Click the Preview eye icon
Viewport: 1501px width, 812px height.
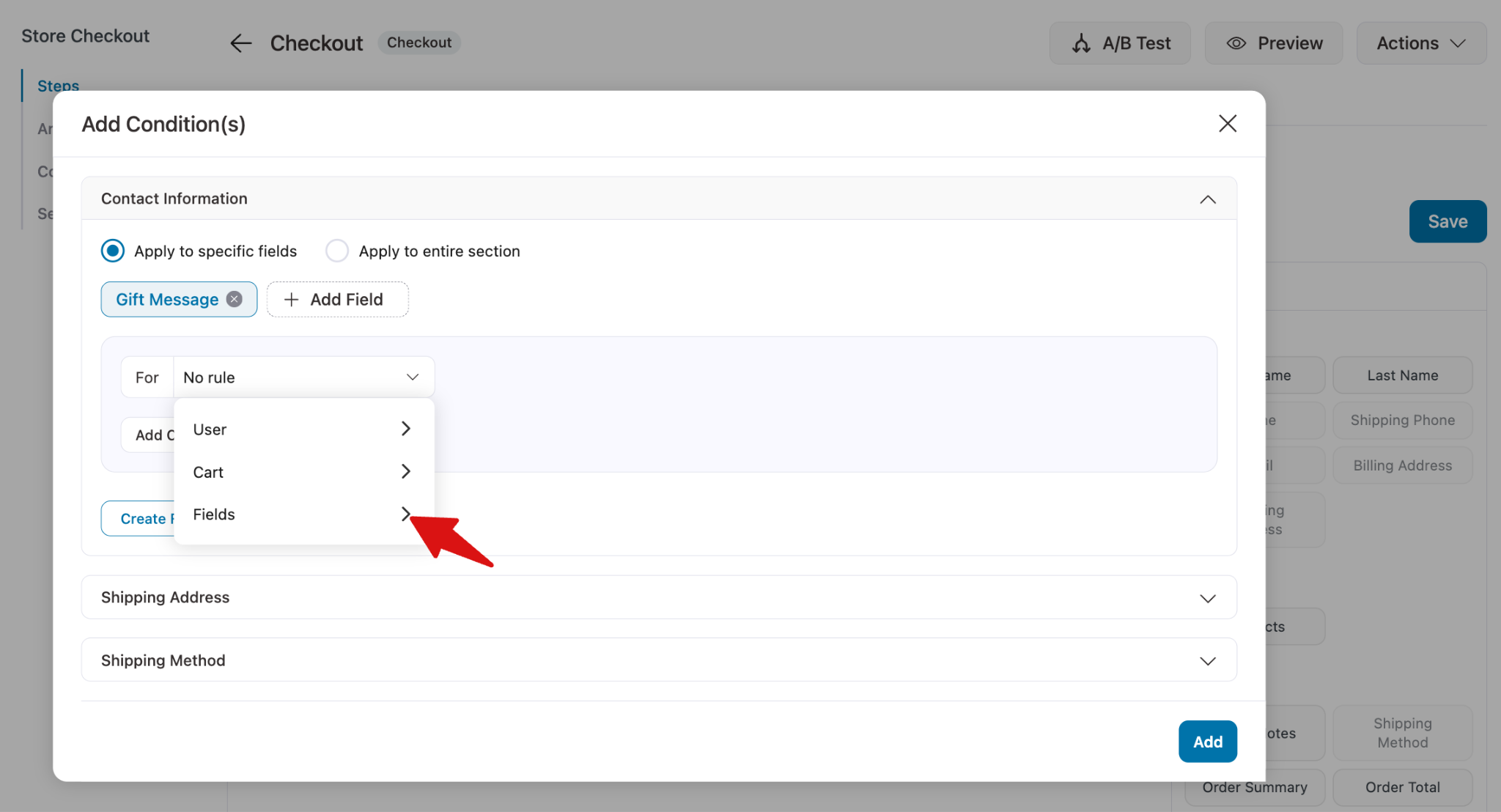pos(1236,43)
